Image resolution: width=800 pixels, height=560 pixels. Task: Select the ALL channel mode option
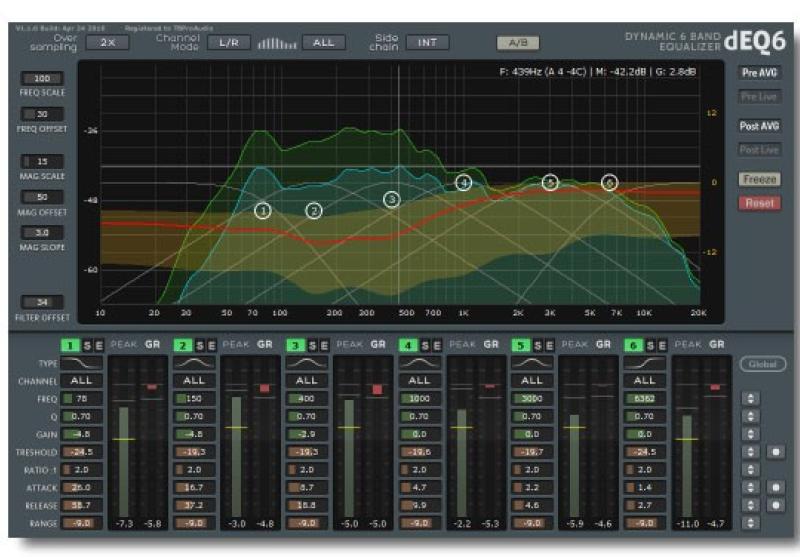pos(323,42)
